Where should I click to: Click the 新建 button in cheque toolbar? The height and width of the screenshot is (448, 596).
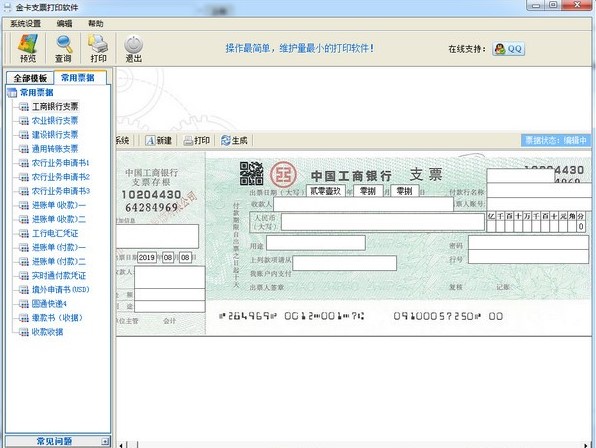[x=159, y=141]
